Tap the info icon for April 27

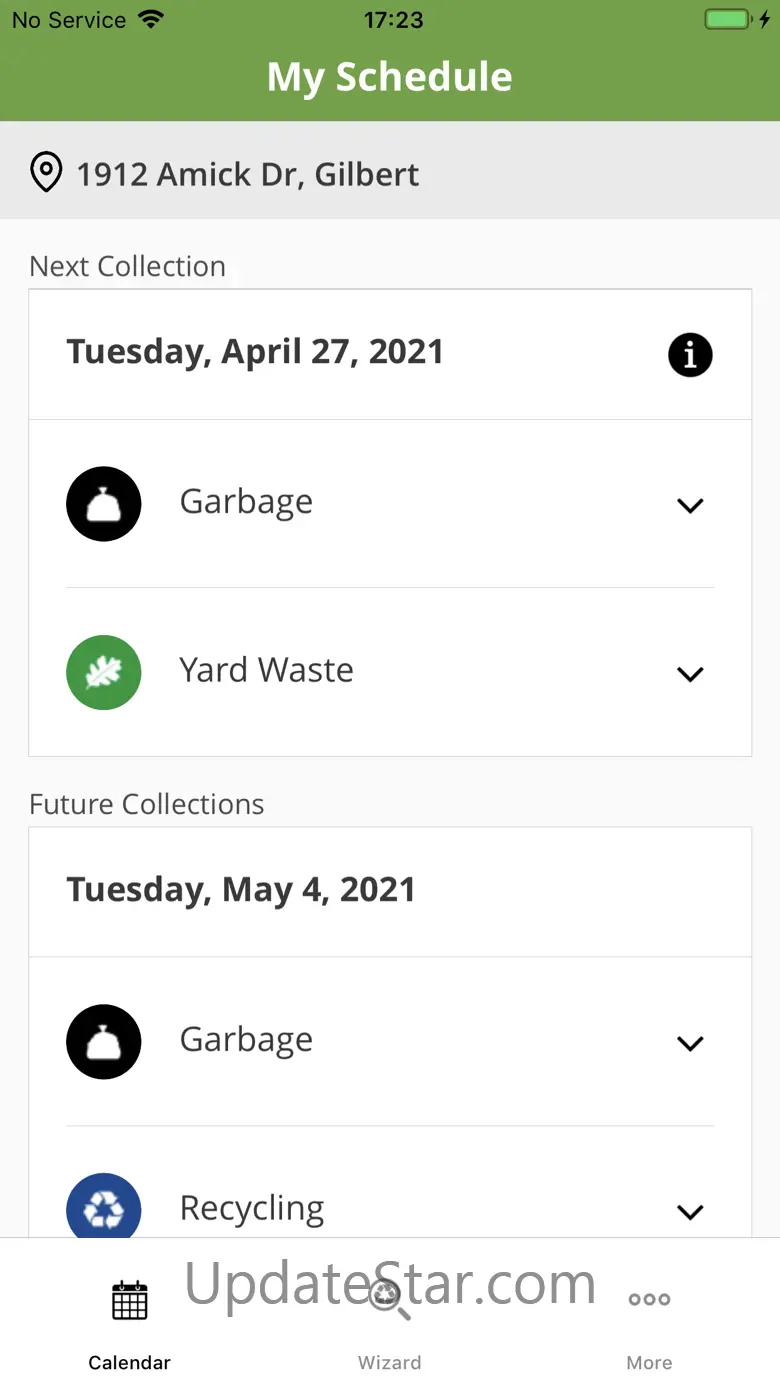(x=690, y=355)
